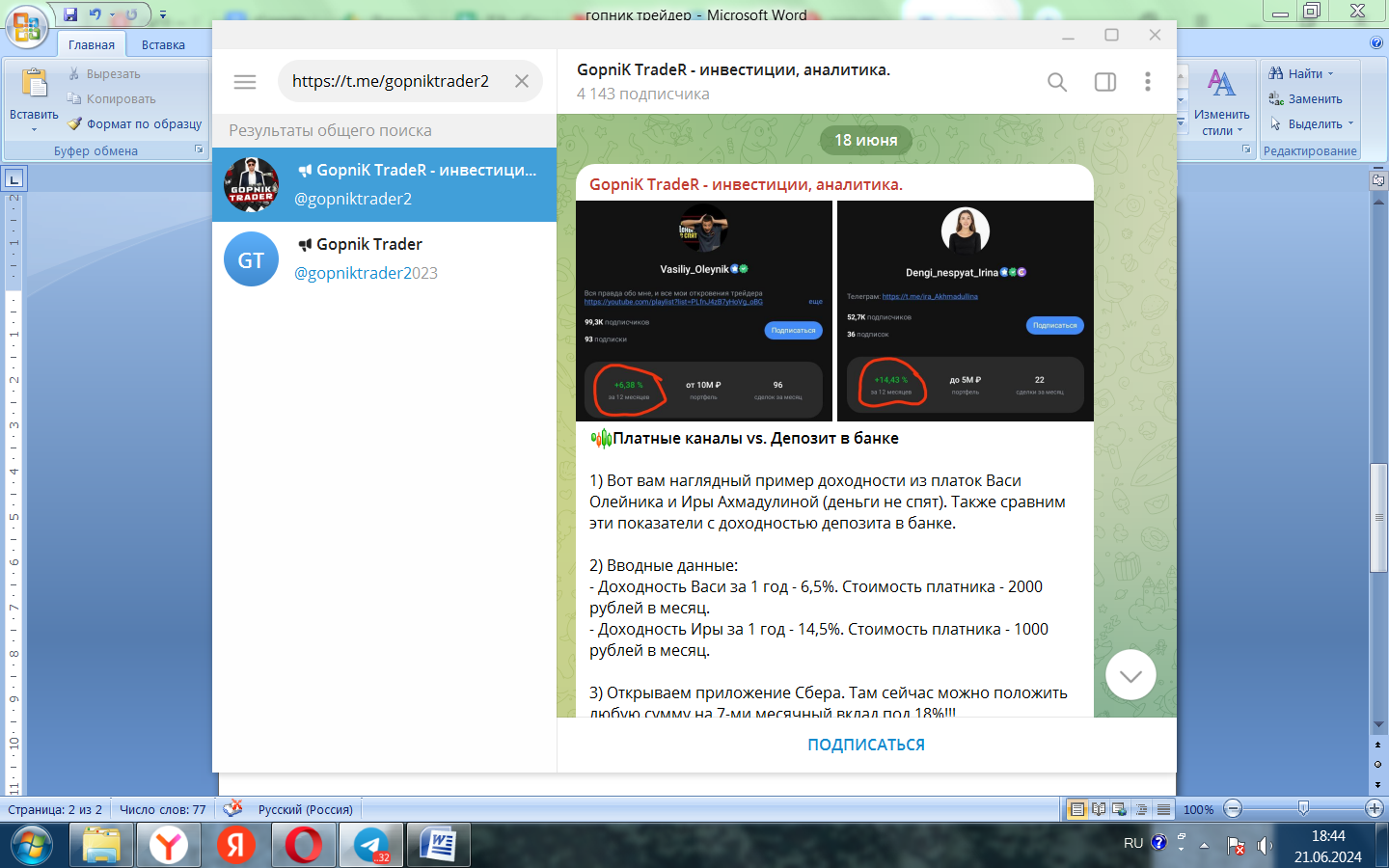This screenshot has height=868, width=1389.
Task: Click the Action Center flag tray icon
Action: (1236, 846)
